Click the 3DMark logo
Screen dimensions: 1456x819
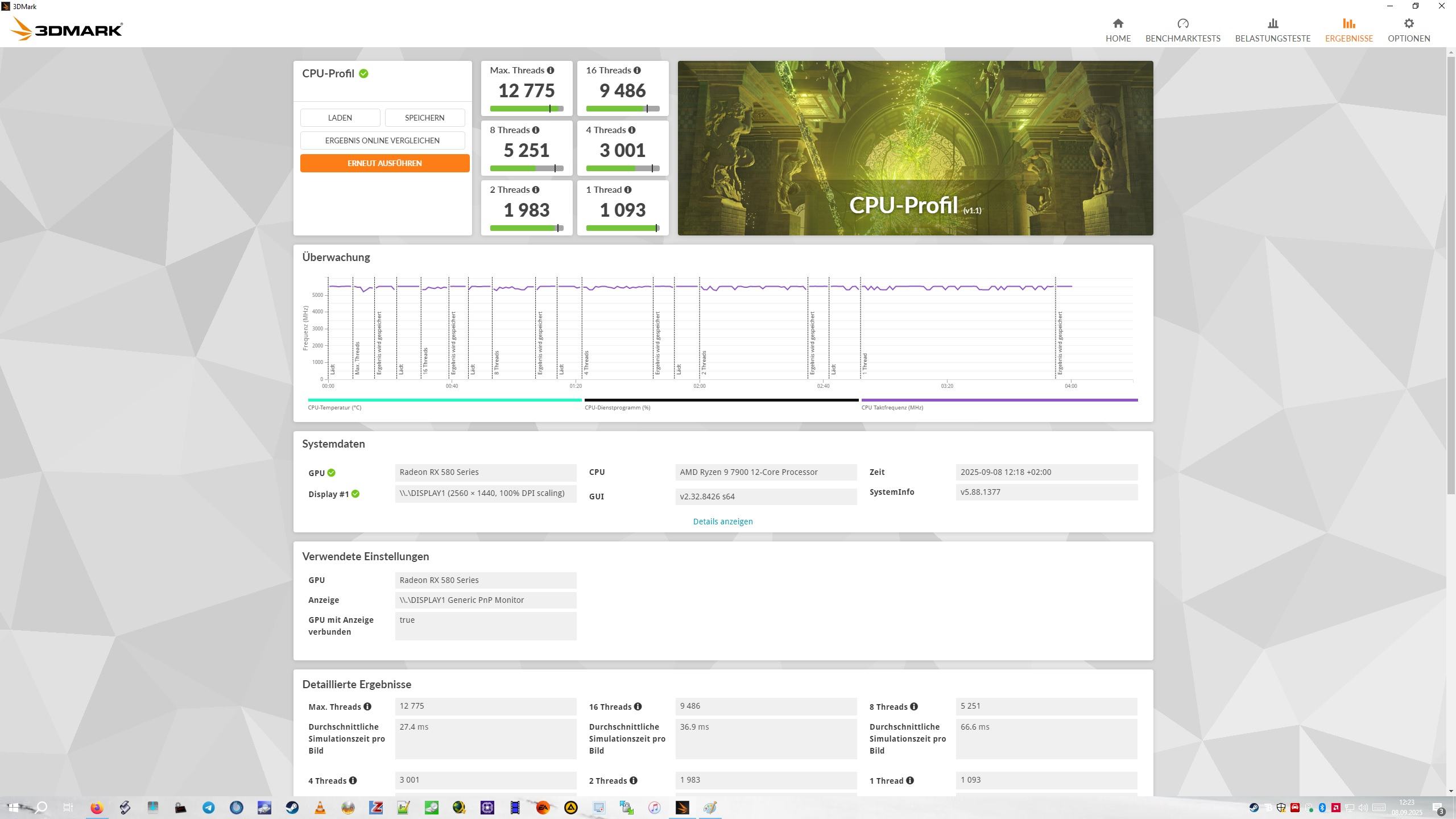[x=67, y=29]
